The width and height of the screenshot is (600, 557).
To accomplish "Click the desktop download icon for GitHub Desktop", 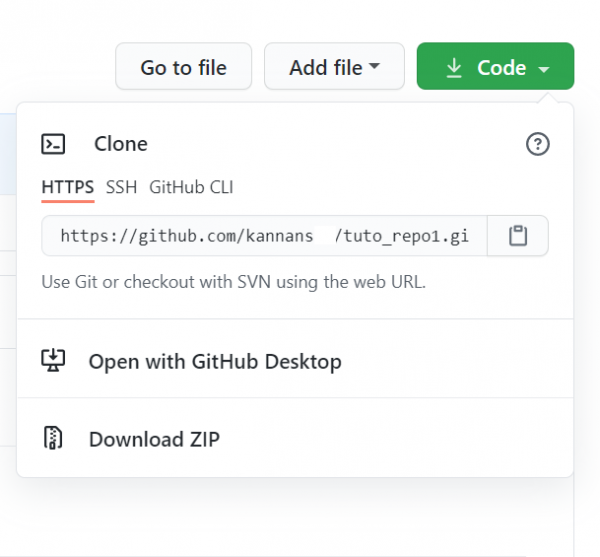I will click(x=53, y=361).
